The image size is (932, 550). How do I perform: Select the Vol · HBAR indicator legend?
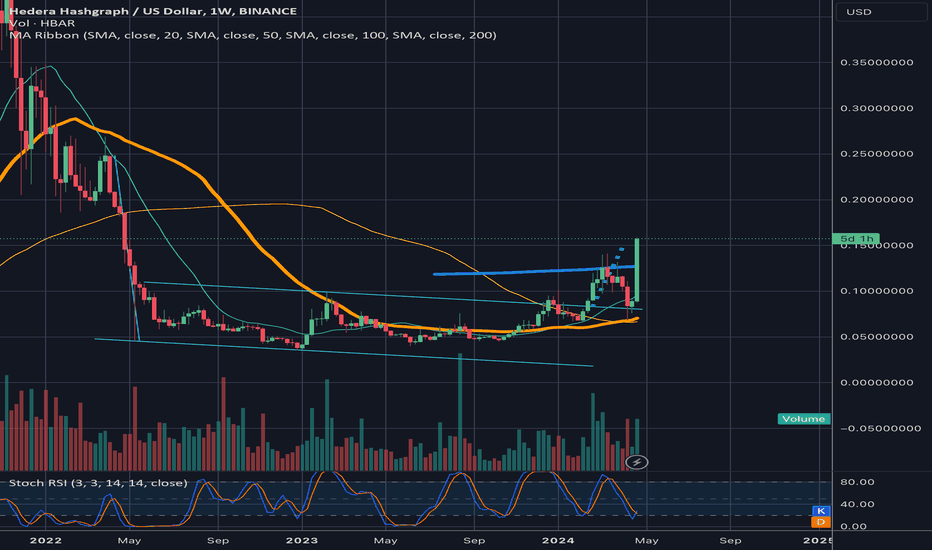point(42,23)
